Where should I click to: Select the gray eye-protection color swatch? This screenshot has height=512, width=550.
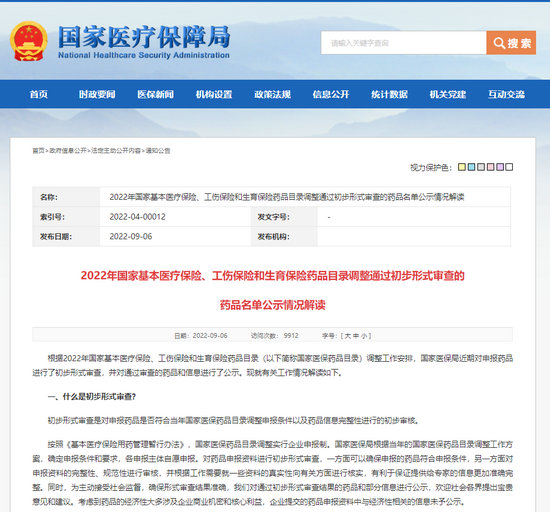tap(481, 167)
